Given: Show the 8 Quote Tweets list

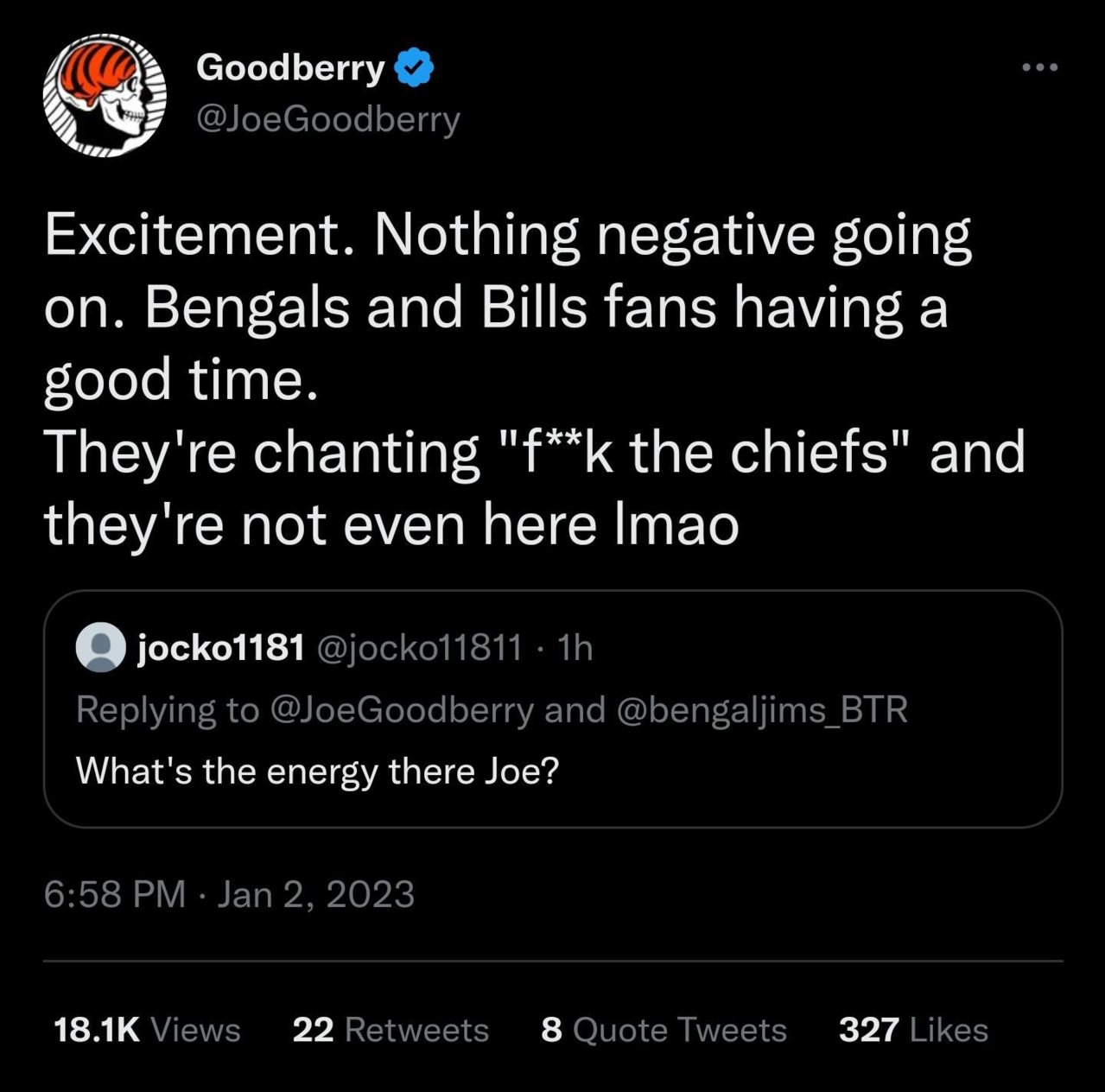Looking at the screenshot, I should pyautogui.click(x=664, y=1030).
